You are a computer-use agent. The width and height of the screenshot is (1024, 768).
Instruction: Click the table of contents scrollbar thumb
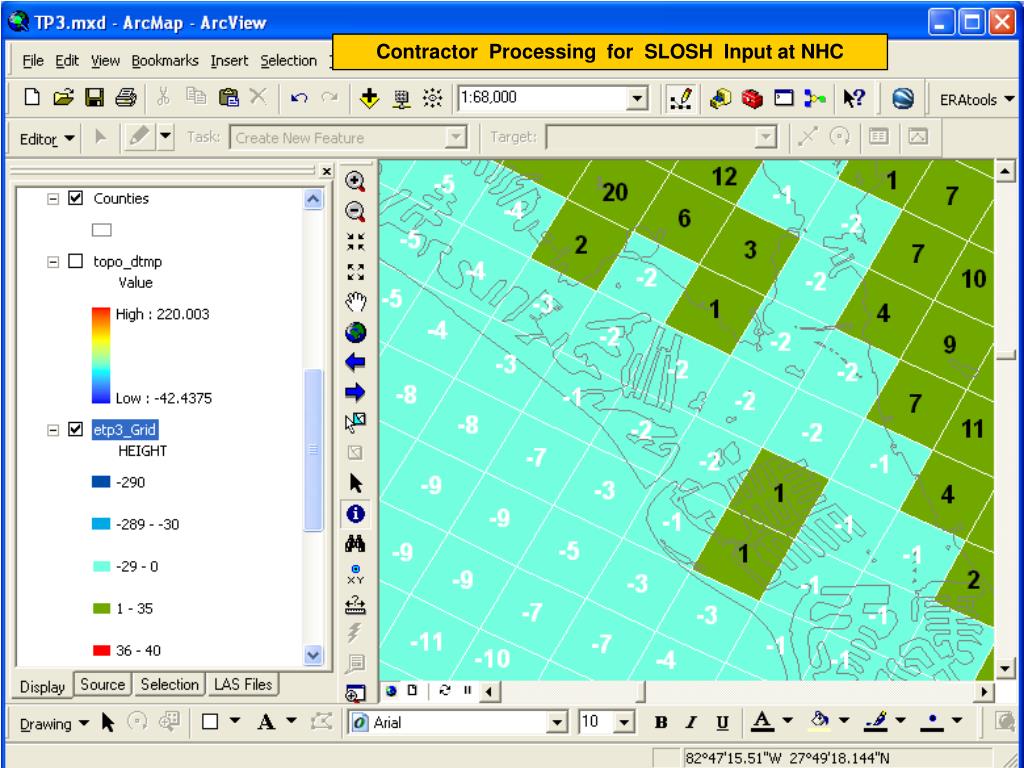pyautogui.click(x=313, y=450)
